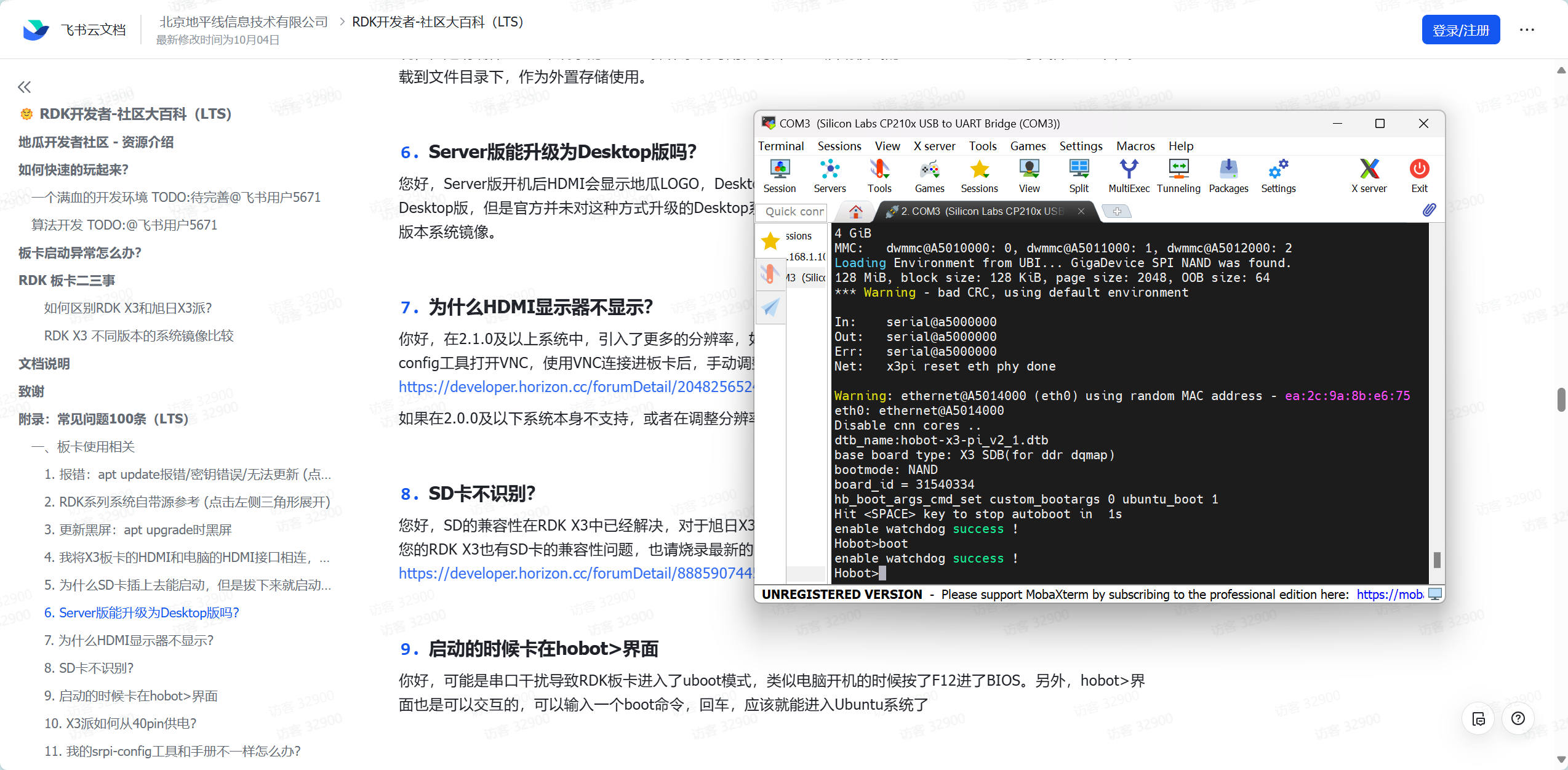This screenshot has height=770, width=1568.
Task: Activate MultiExec mode
Action: tap(1128, 175)
